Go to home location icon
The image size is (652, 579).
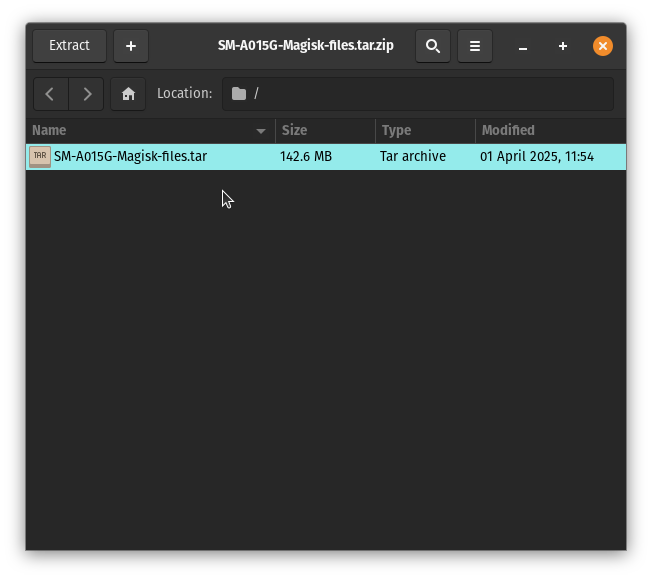point(128,94)
